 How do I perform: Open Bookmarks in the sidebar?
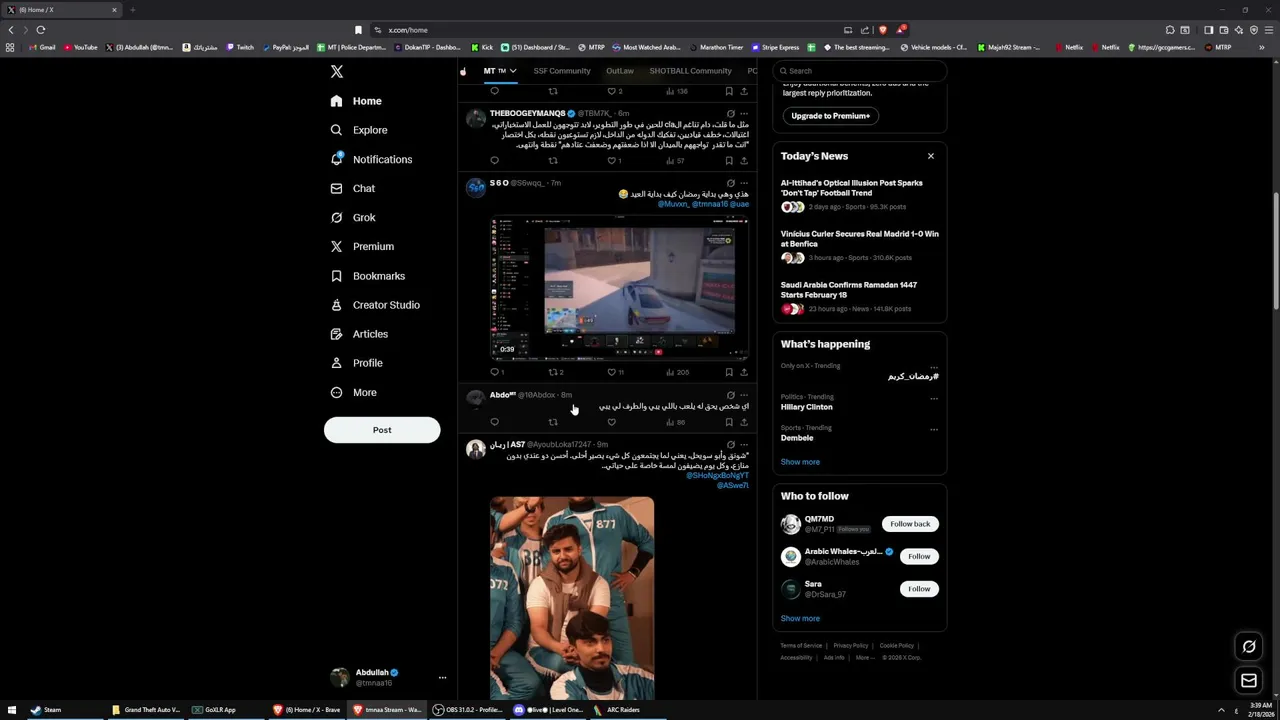click(367, 276)
